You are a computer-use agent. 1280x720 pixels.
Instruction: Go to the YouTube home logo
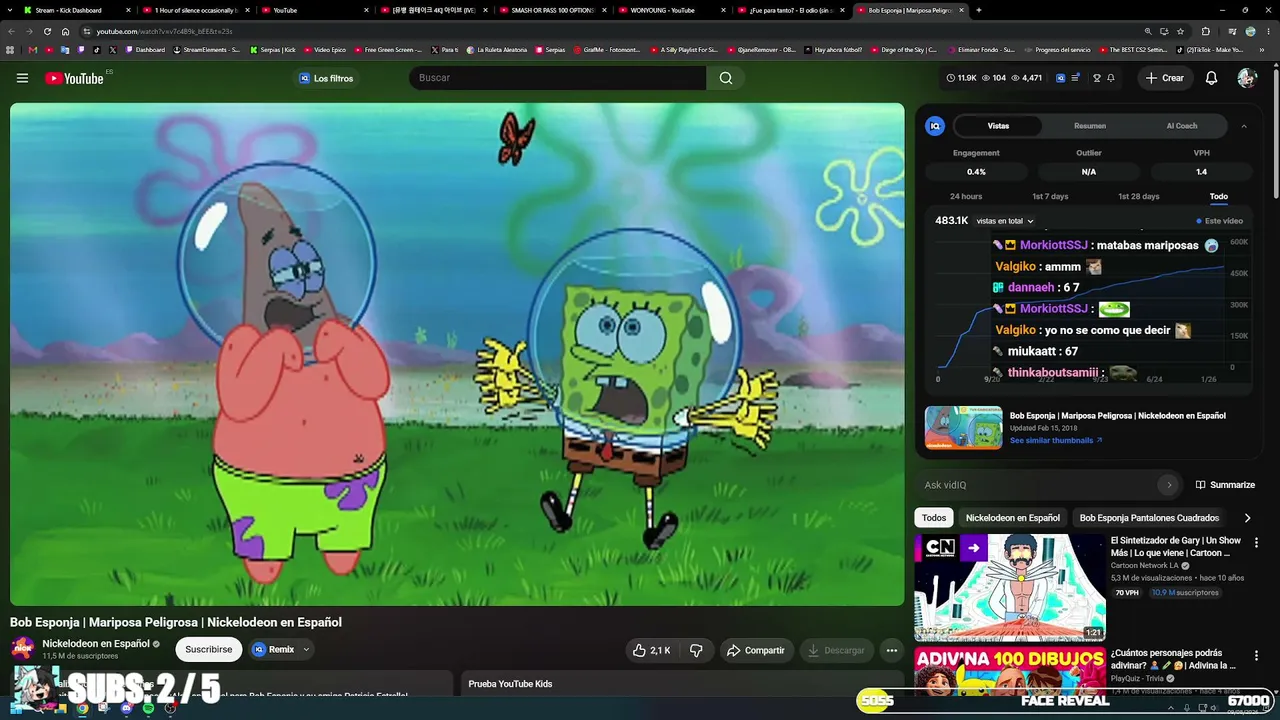(75, 78)
